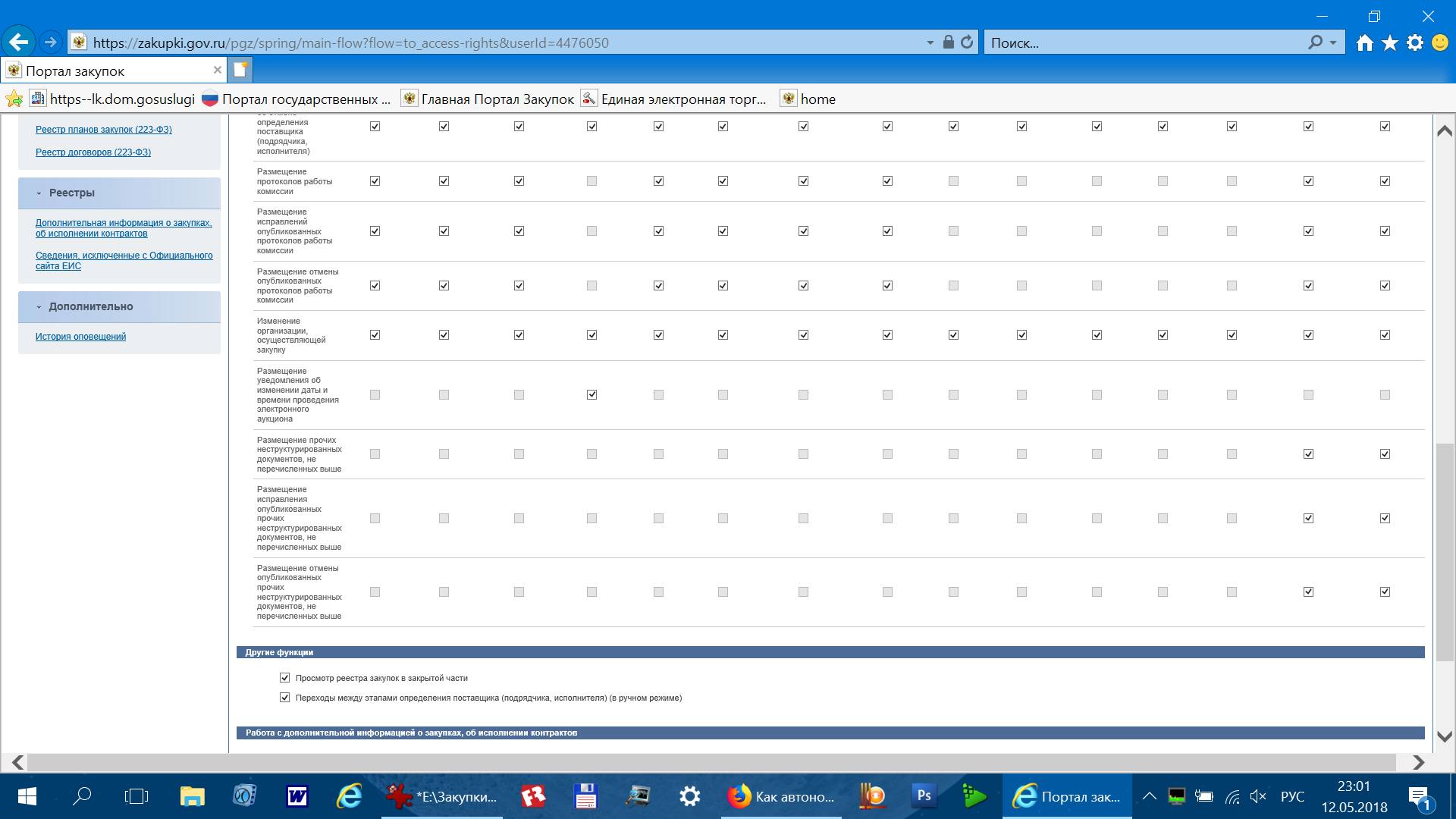Open 'История оповещений' link
Screen dimensions: 1456x819
point(80,337)
